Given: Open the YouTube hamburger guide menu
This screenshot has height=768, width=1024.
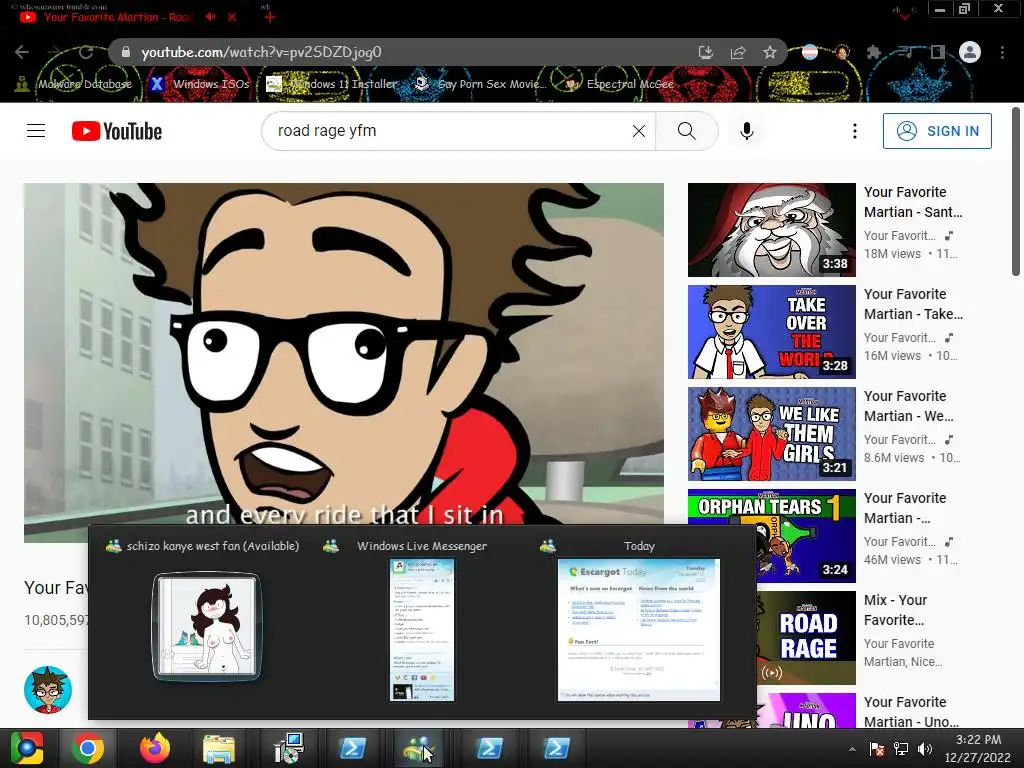Looking at the screenshot, I should (x=36, y=131).
